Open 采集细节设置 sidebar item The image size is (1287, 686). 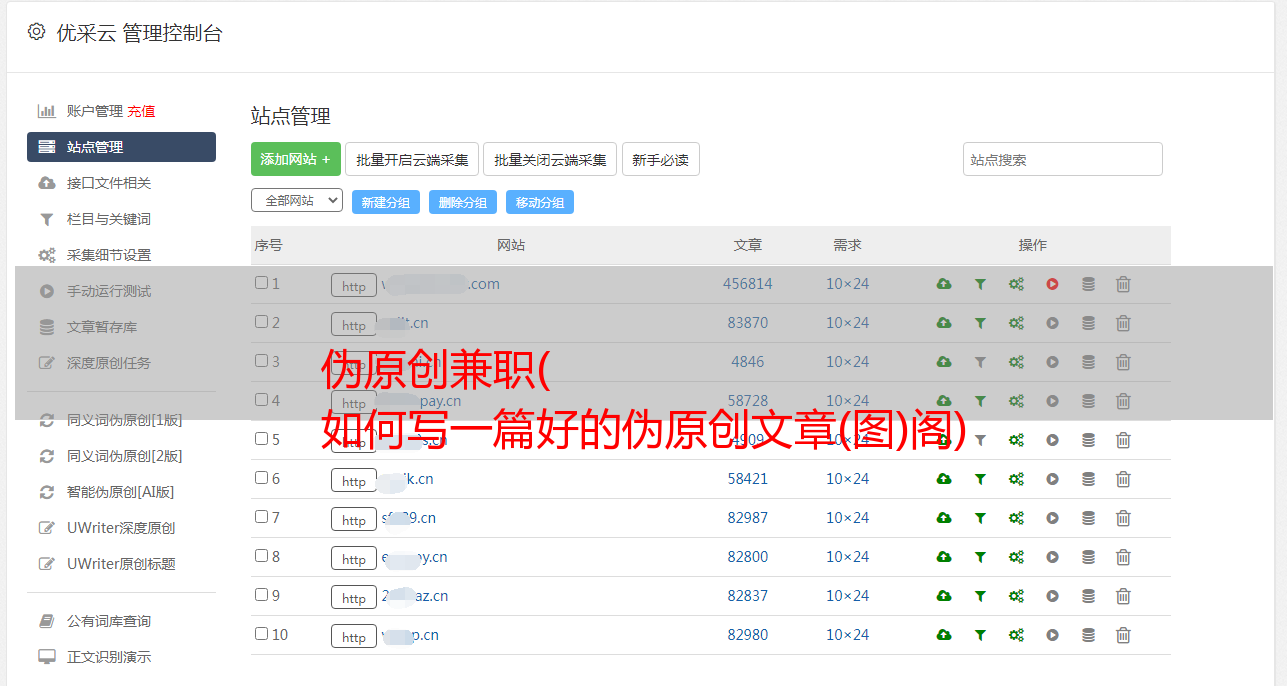coord(109,255)
